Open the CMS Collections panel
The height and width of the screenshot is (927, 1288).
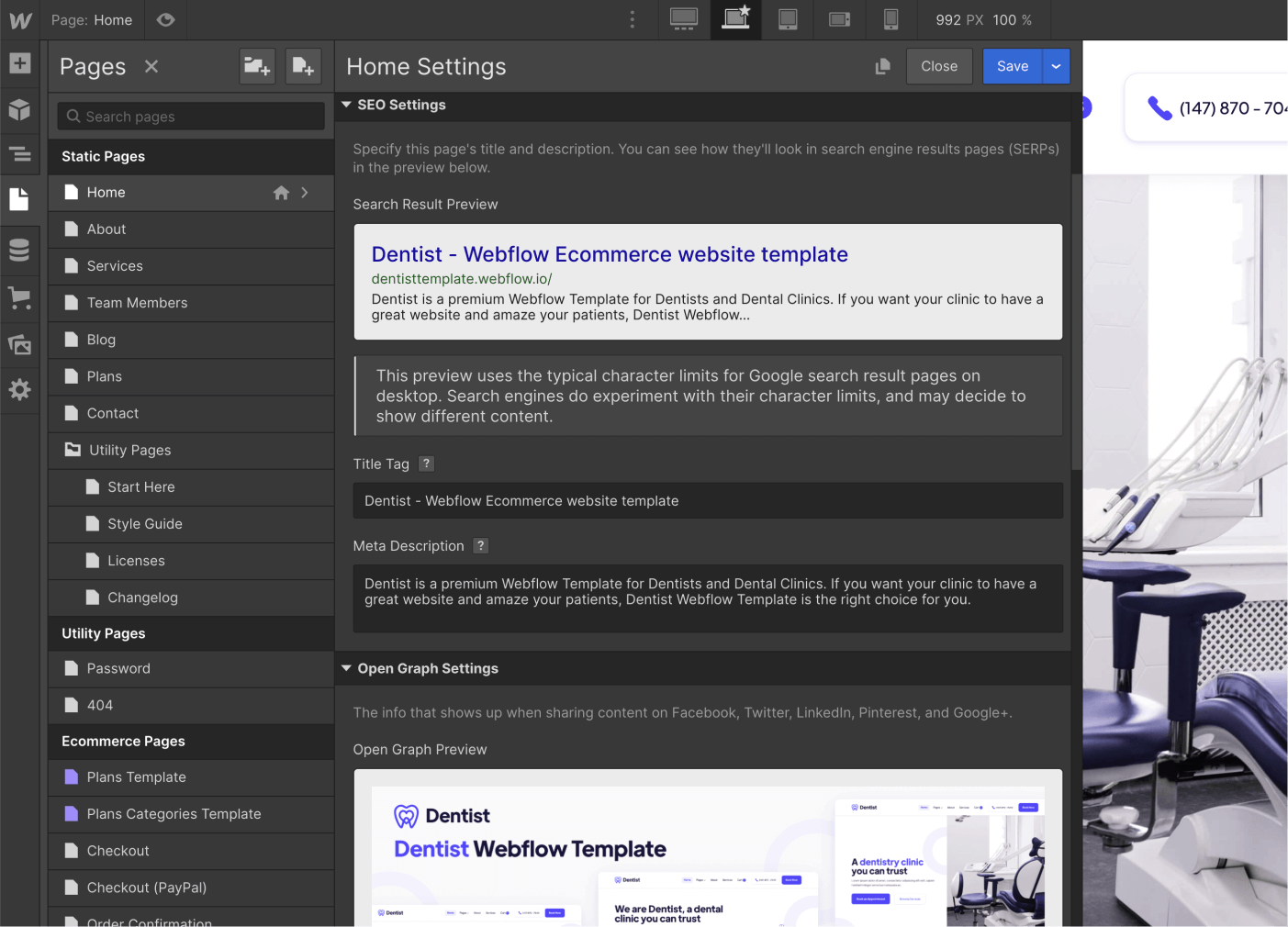pos(19,249)
